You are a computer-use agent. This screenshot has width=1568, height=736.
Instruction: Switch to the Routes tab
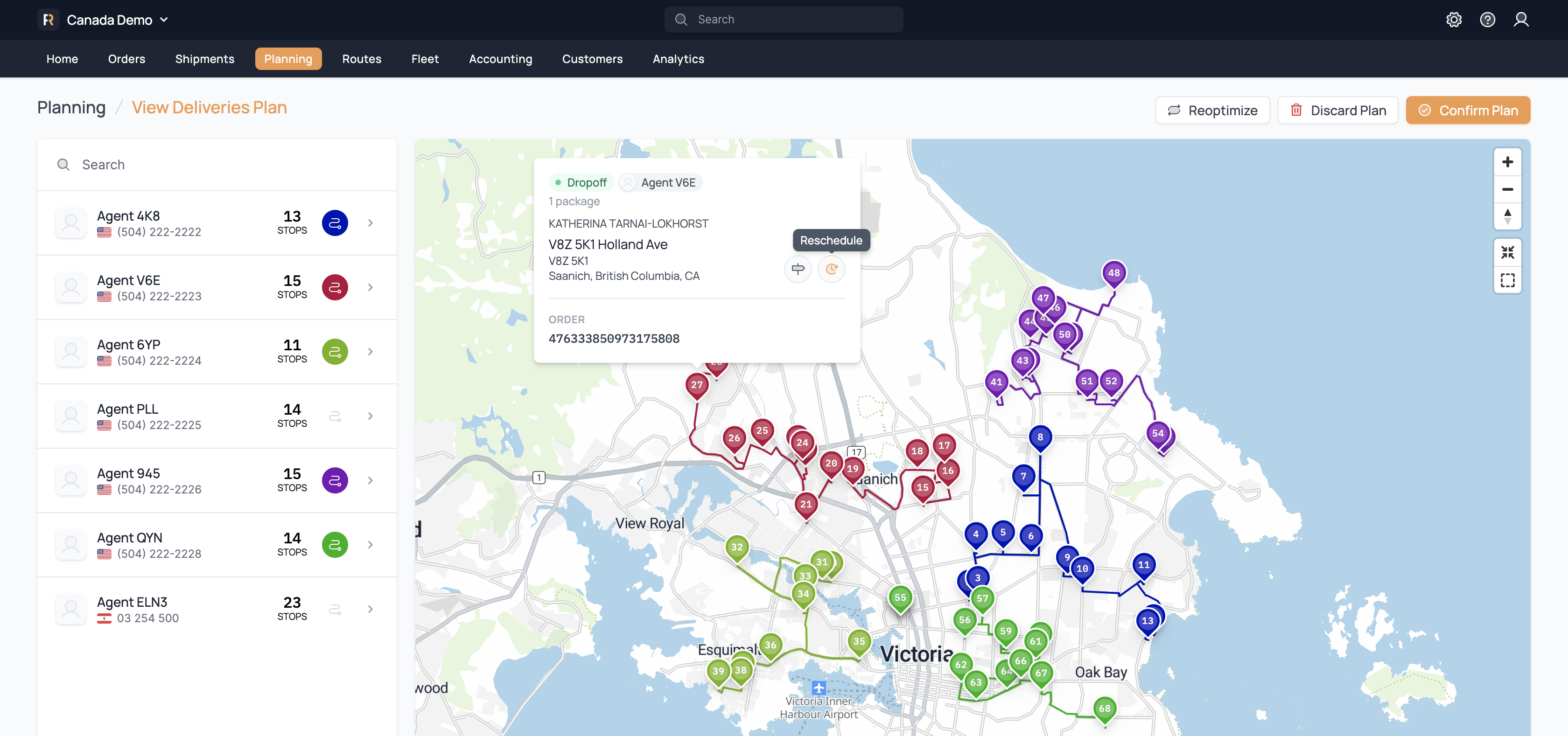click(x=362, y=59)
